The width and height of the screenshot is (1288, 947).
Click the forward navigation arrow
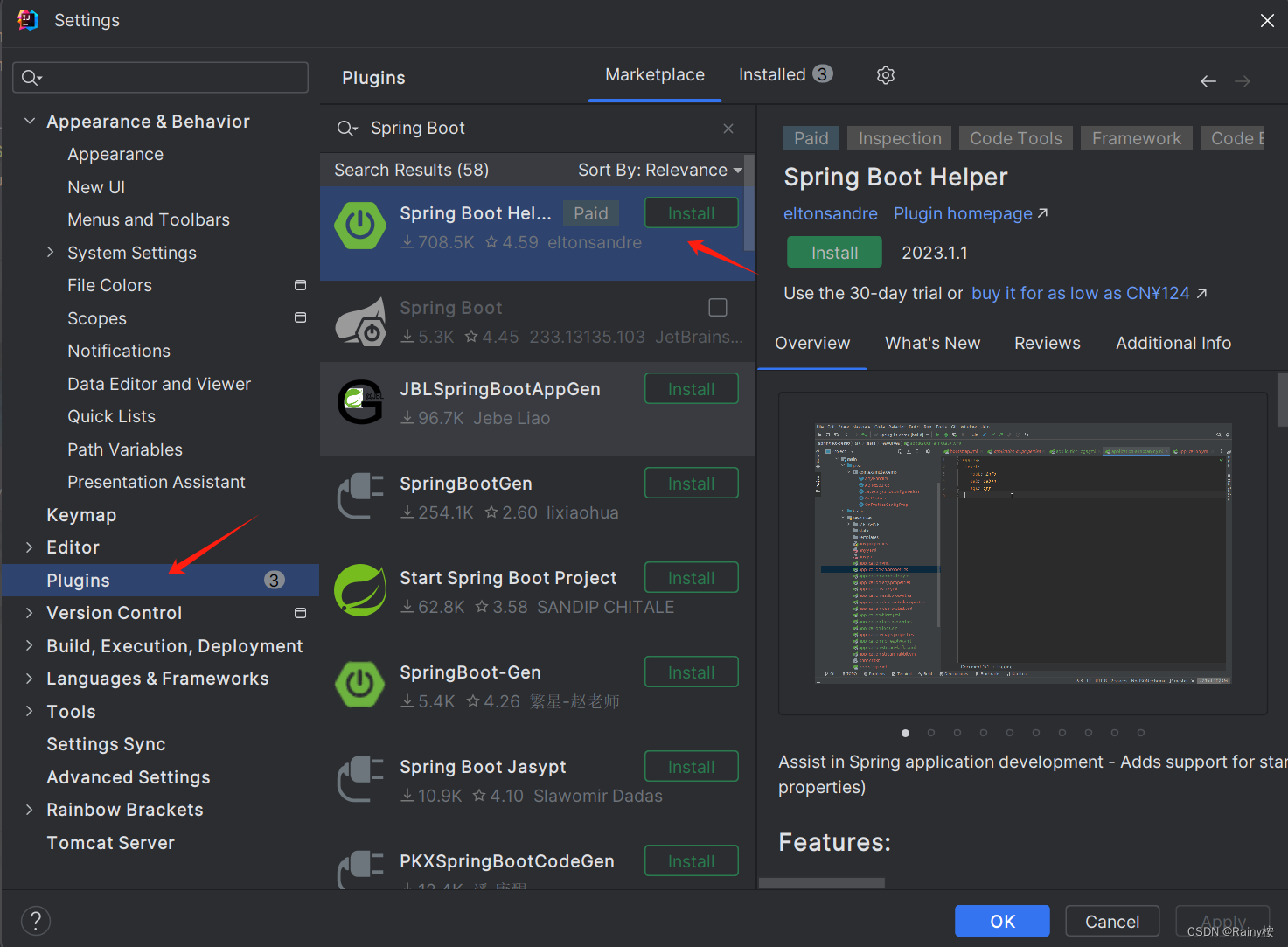pyautogui.click(x=1242, y=80)
